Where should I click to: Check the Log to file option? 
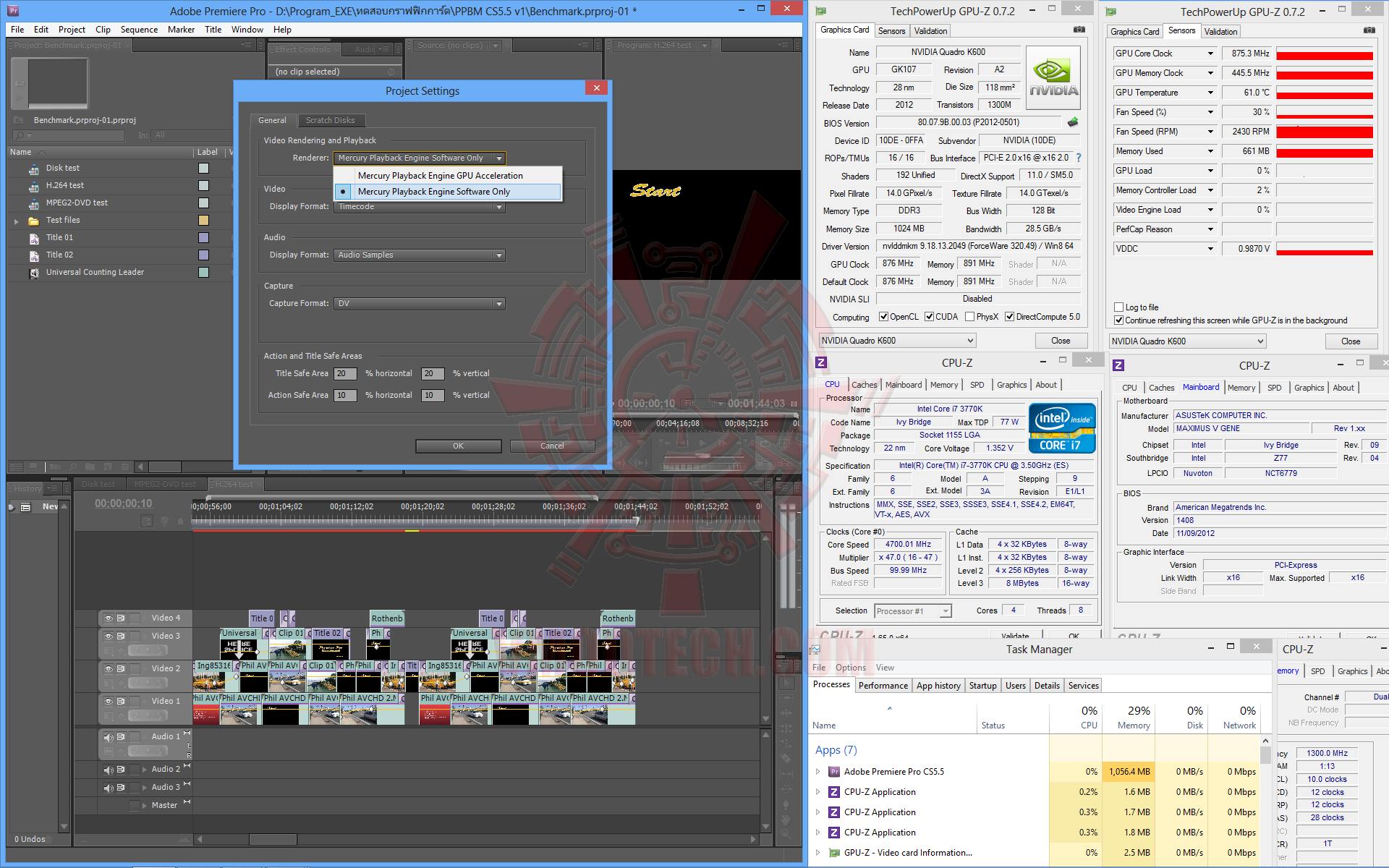(x=1119, y=307)
